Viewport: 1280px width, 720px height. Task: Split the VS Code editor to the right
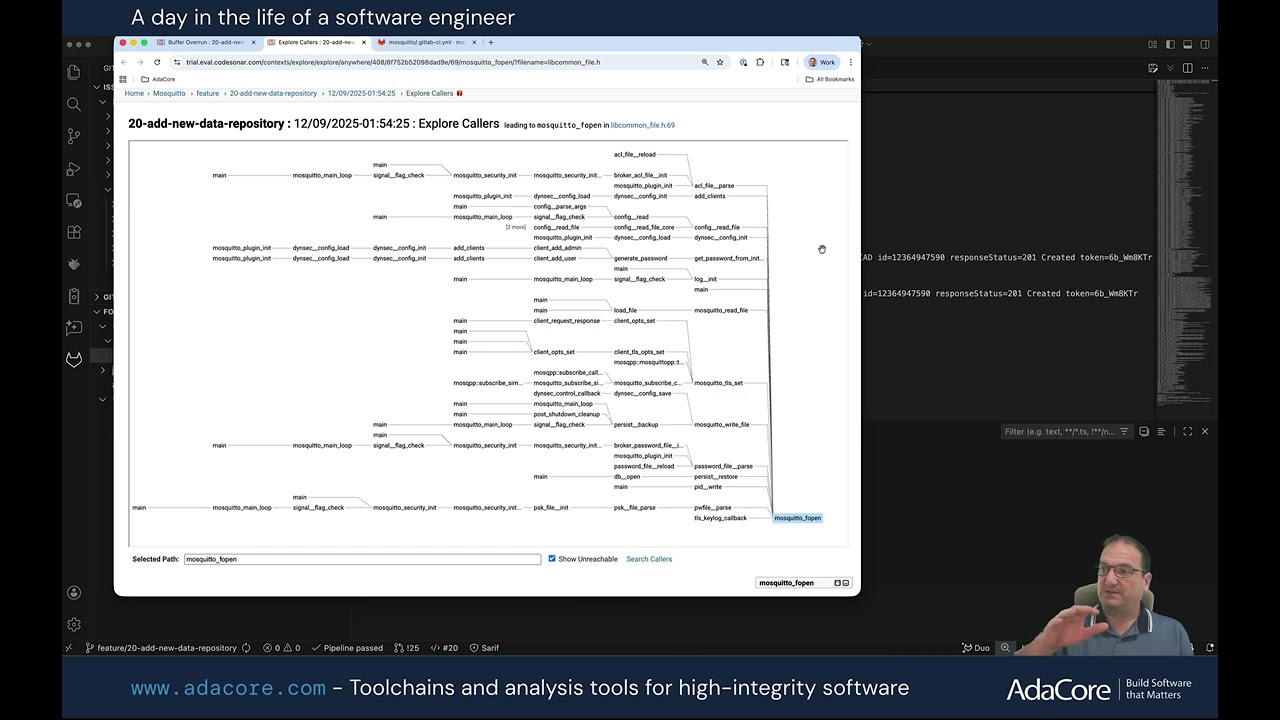coord(1187,68)
